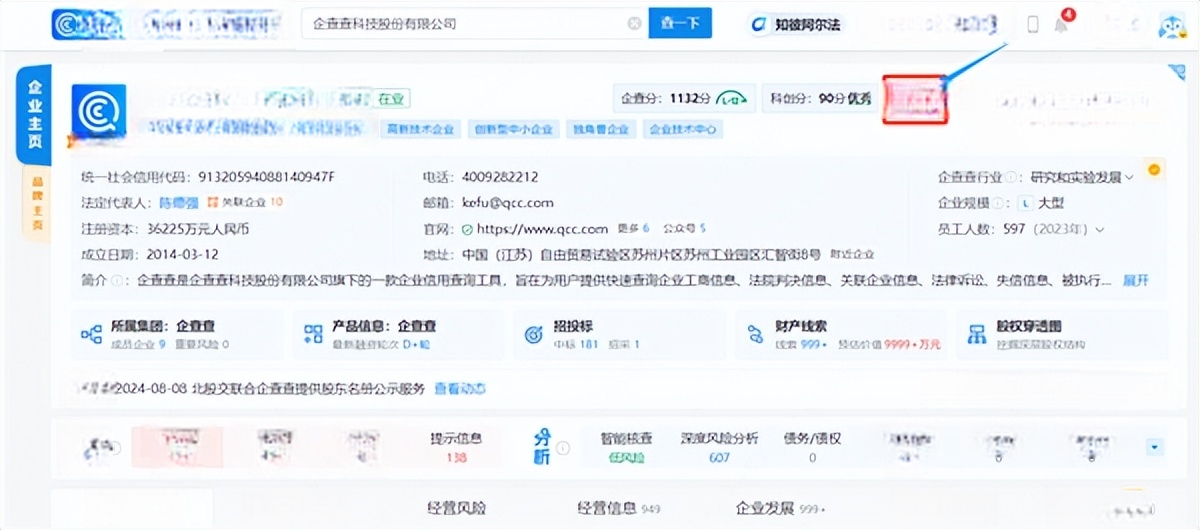Click the mobile phone icon in header

1033,24
